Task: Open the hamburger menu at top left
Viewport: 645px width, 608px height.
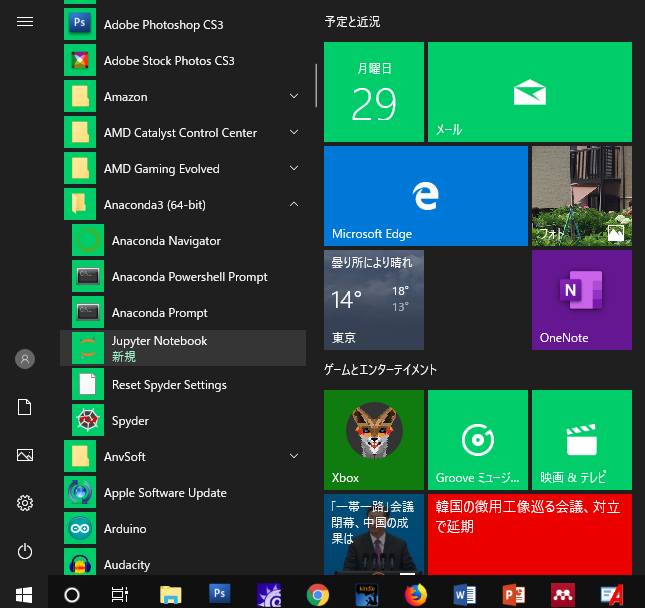Action: click(x=25, y=21)
